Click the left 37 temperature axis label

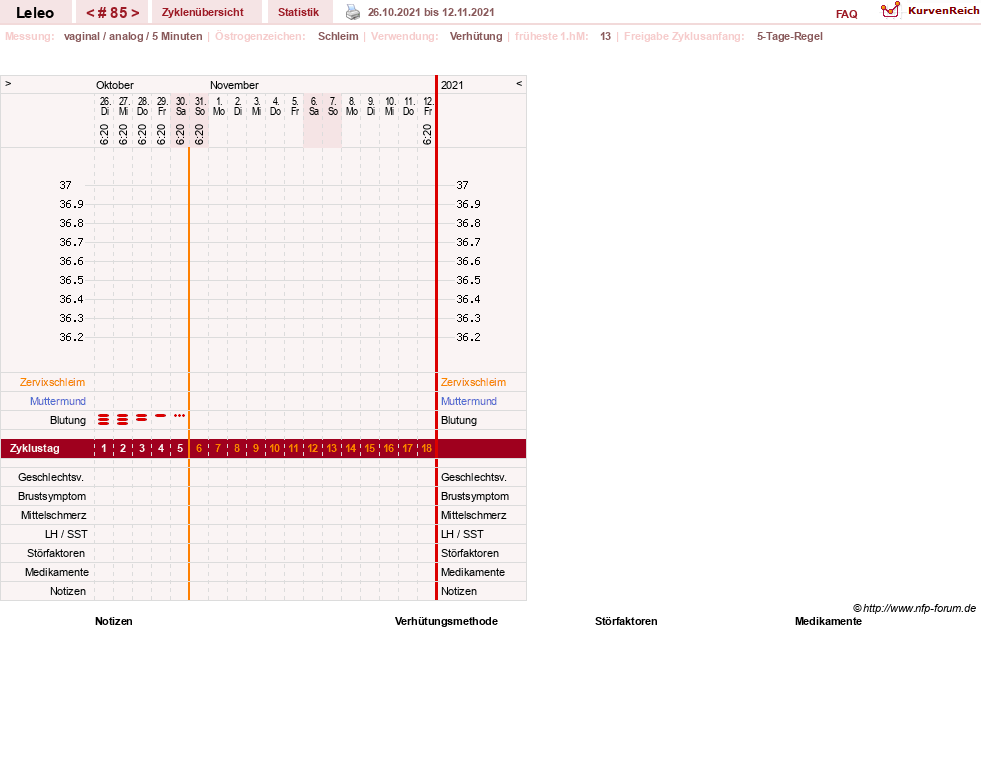66,185
